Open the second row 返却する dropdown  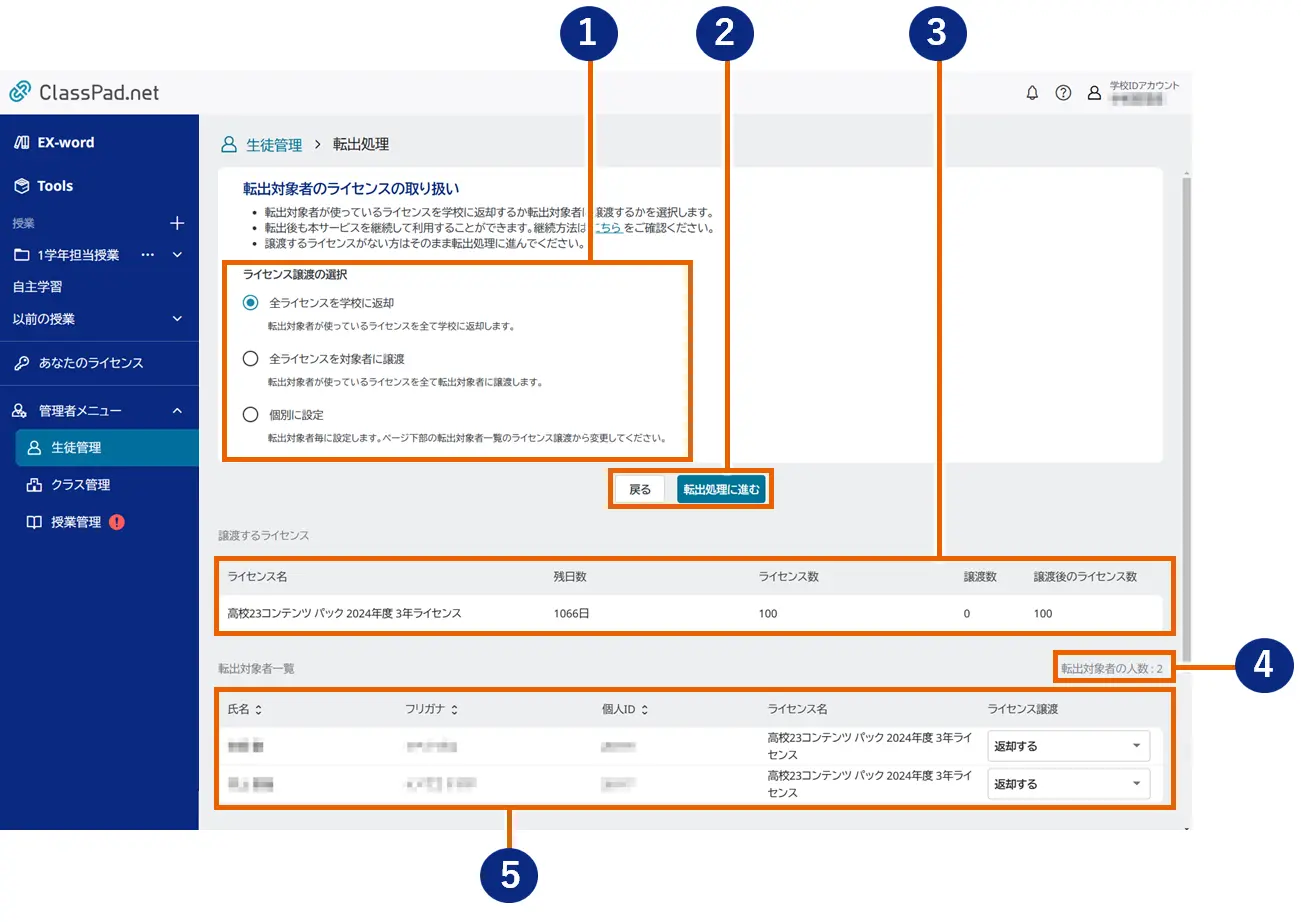[1068, 784]
